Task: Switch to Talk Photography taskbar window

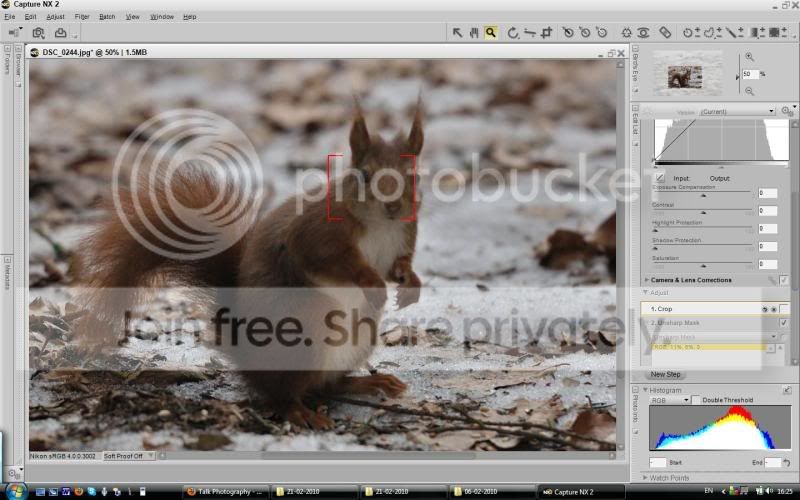Action: [225, 492]
